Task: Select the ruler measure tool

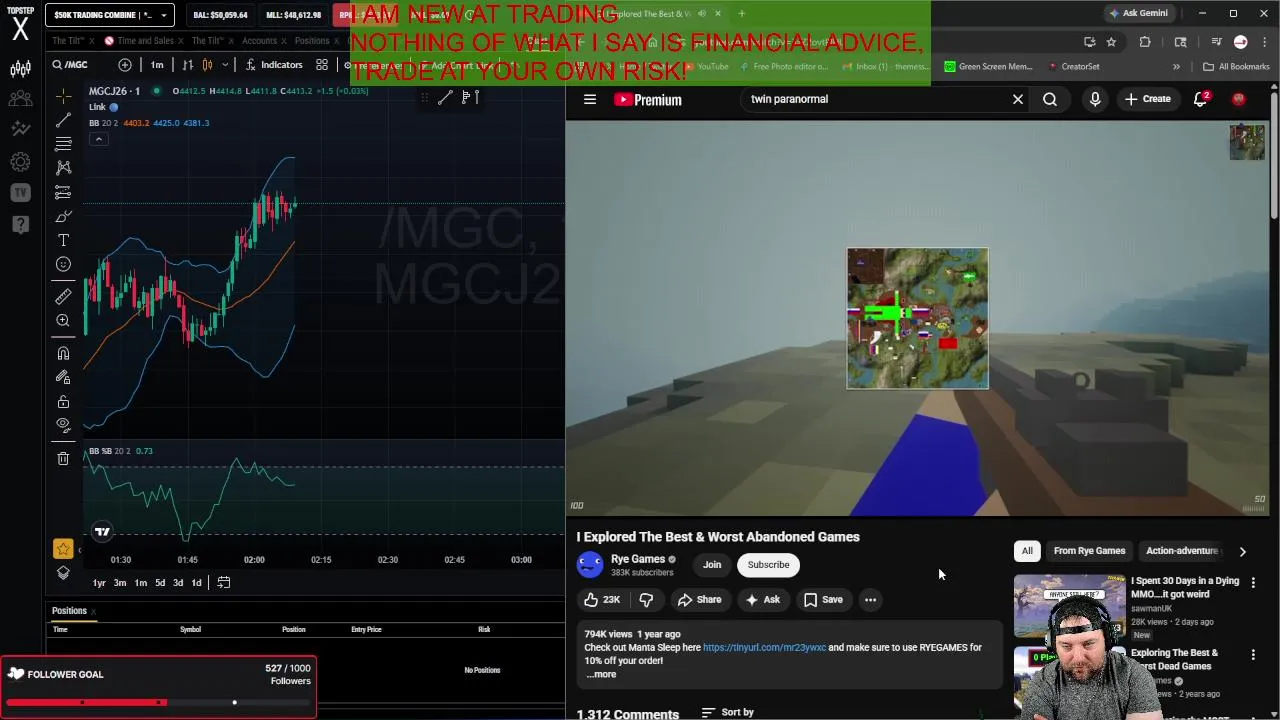Action: 63,297
